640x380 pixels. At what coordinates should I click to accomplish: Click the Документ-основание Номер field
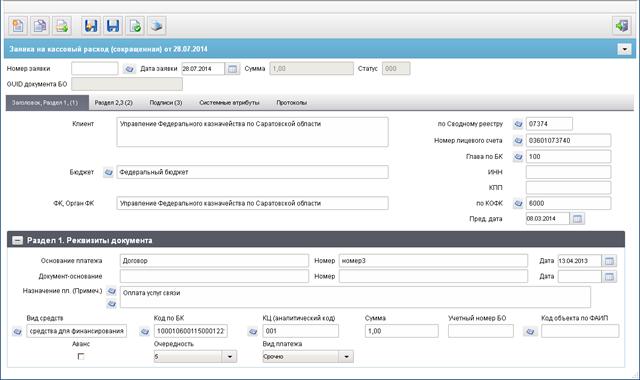433,276
